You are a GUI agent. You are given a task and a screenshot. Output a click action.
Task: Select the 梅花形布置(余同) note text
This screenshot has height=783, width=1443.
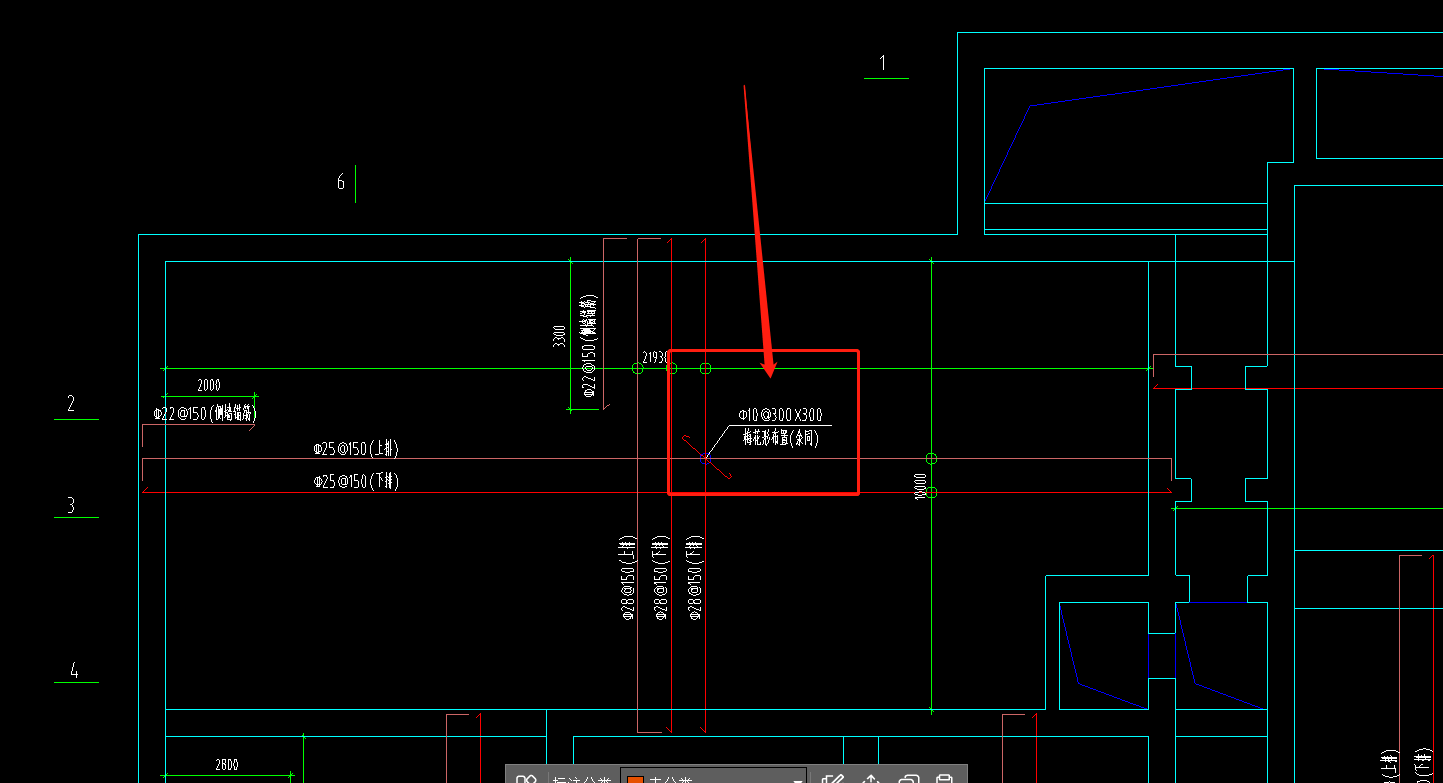tap(780, 438)
